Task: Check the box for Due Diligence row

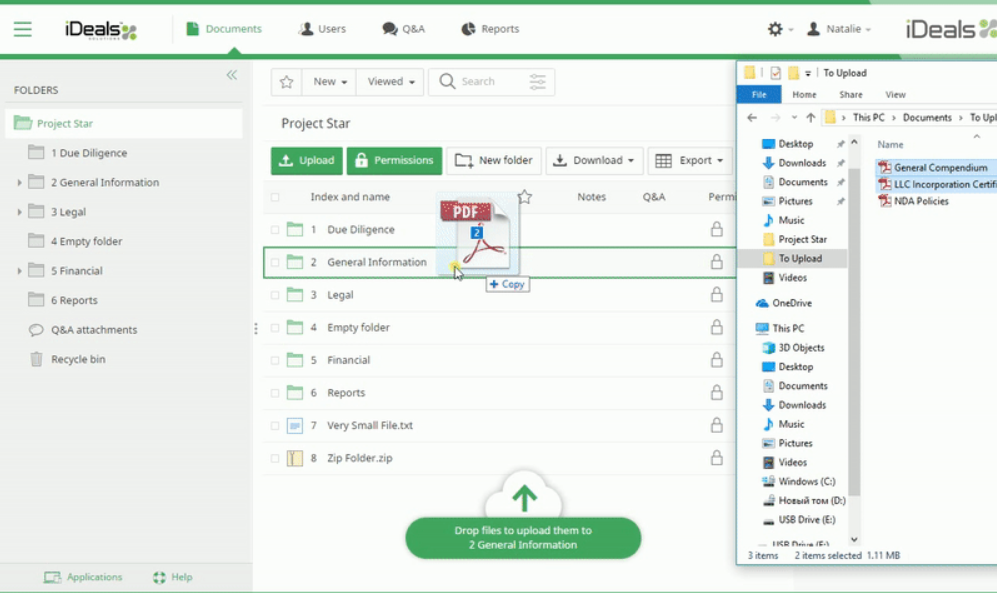Action: [275, 230]
